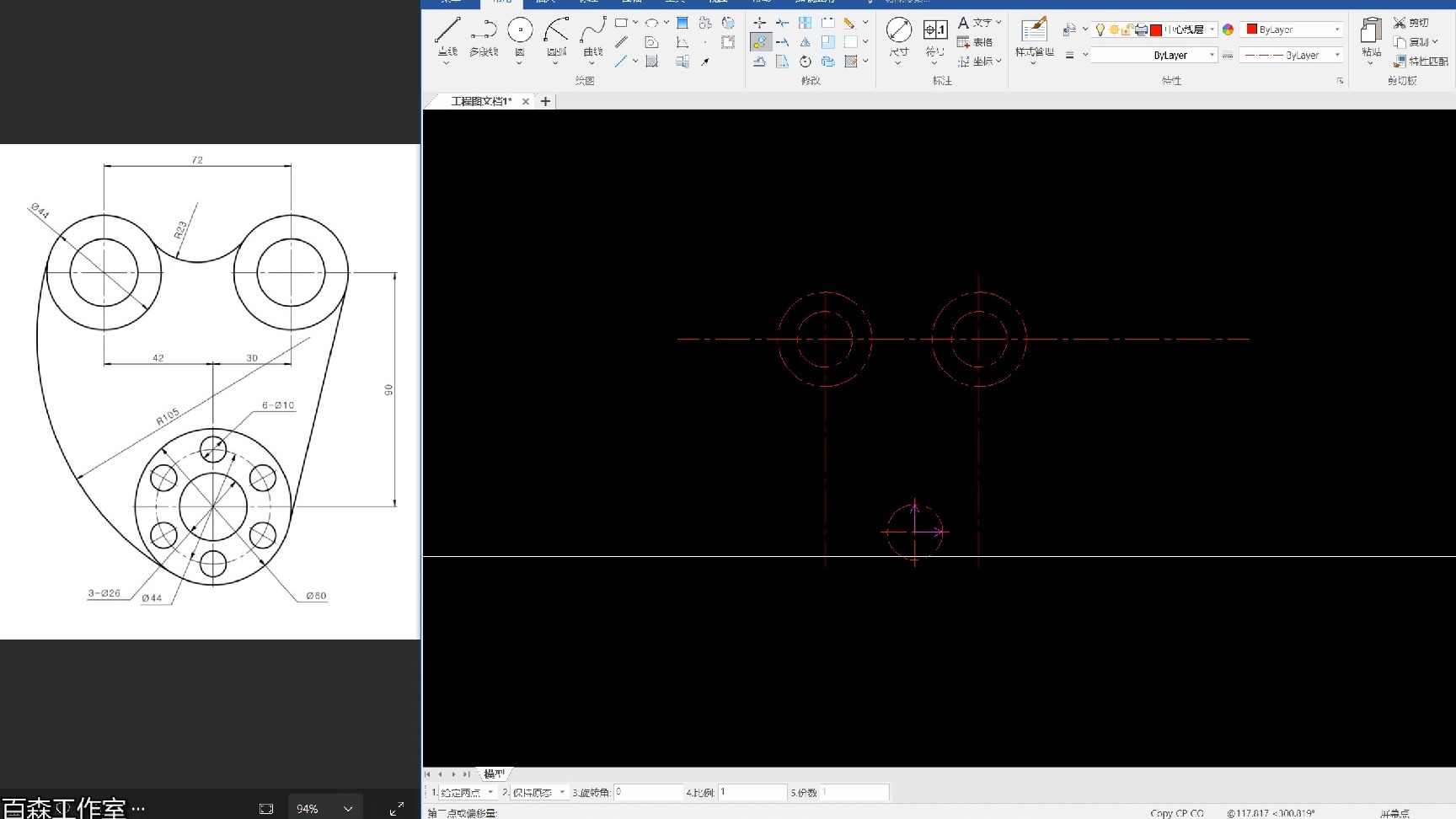Click the 特性匹配 match properties button
Viewport: 1456px width, 819px height.
point(1421,62)
